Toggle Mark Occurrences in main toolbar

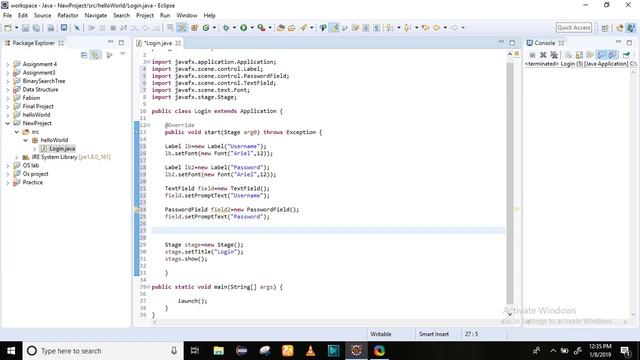(334, 28)
